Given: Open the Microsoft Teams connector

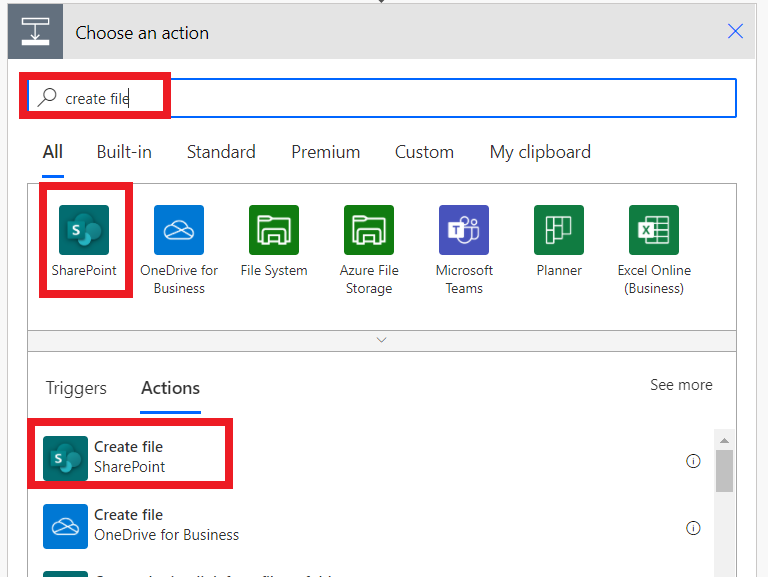Looking at the screenshot, I should tap(464, 230).
